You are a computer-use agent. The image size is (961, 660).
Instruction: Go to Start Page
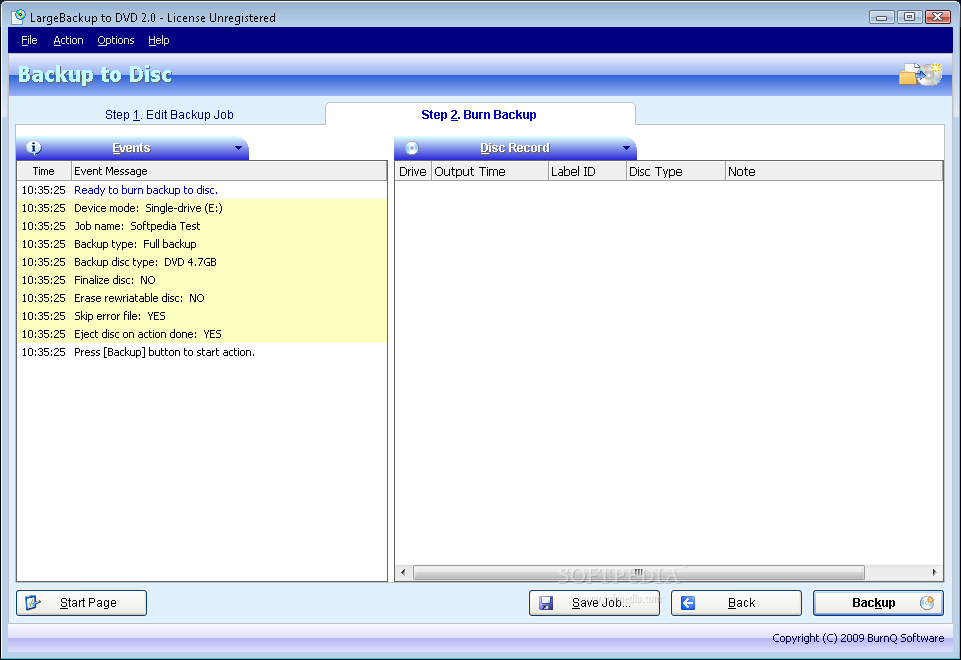82,603
